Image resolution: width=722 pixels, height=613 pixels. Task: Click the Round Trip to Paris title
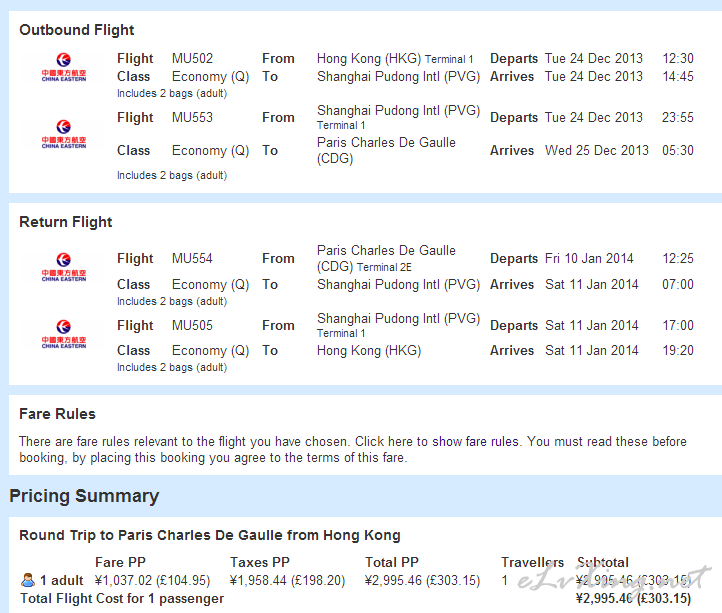point(210,535)
